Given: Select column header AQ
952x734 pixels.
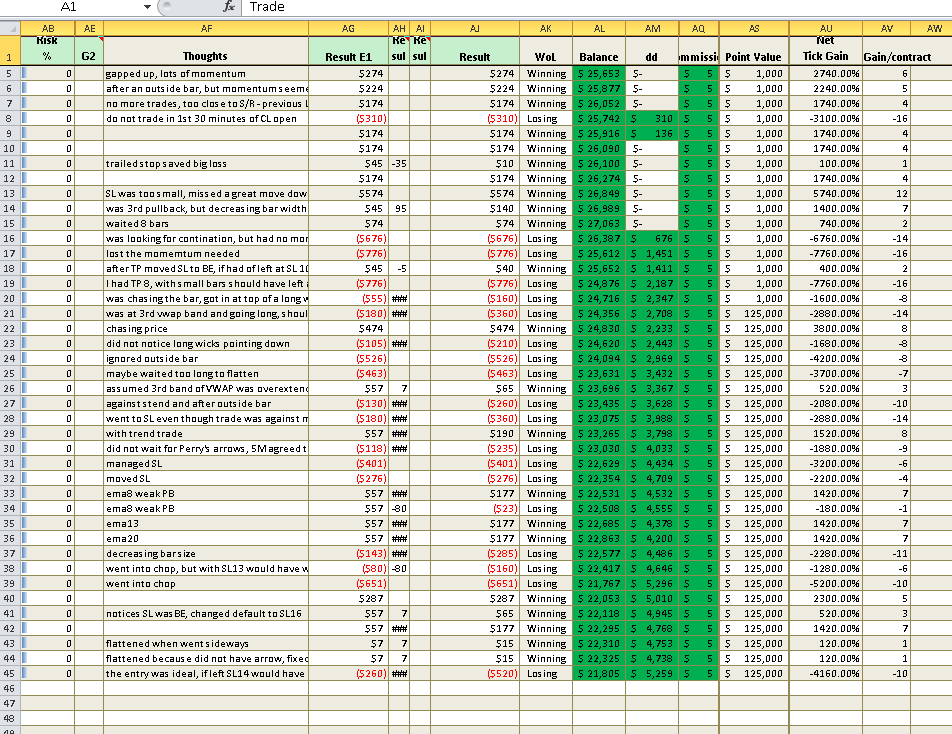Looking at the screenshot, I should [x=698, y=29].
